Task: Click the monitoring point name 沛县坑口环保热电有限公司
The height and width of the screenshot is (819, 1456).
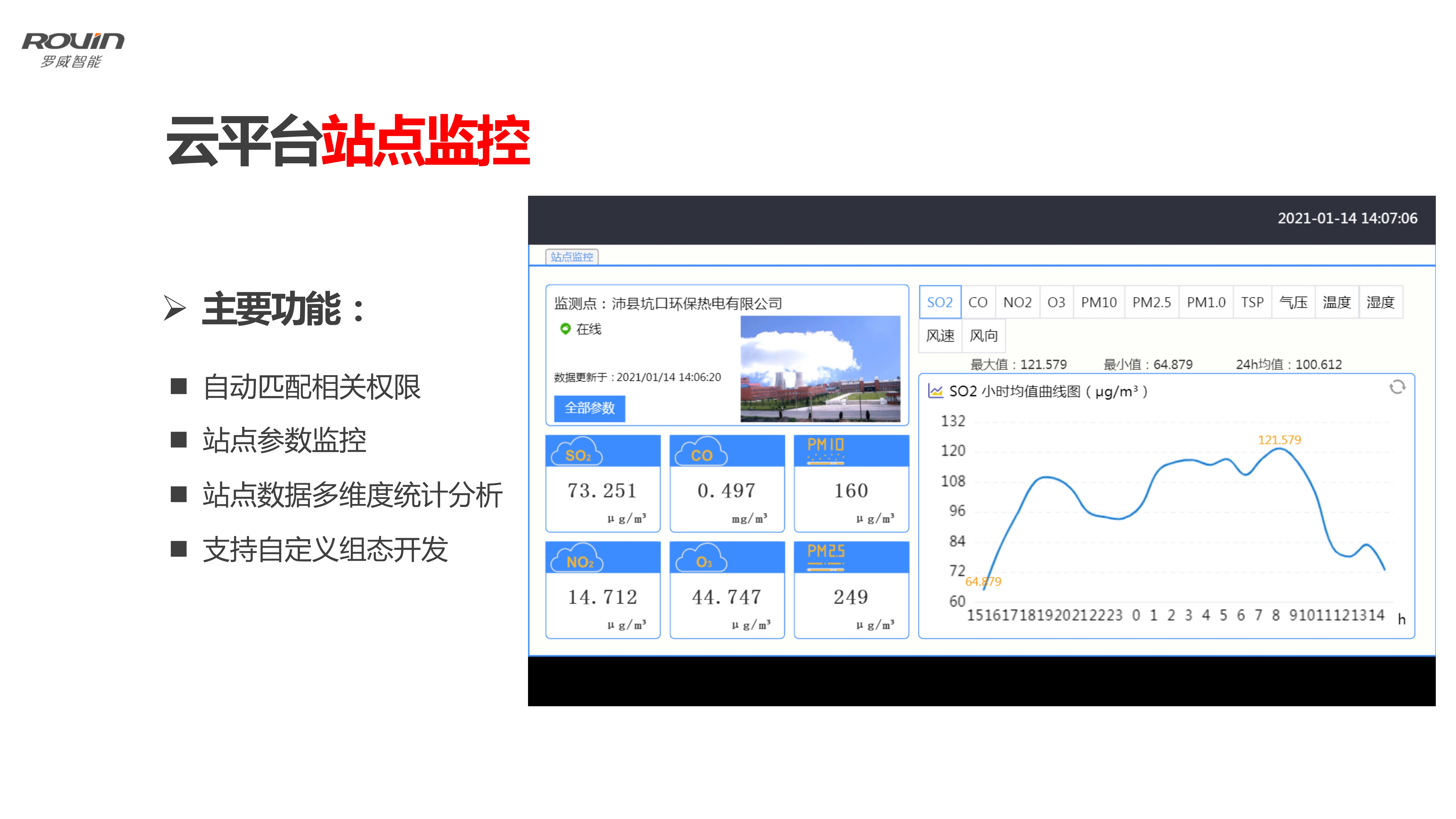Action: coord(697,304)
